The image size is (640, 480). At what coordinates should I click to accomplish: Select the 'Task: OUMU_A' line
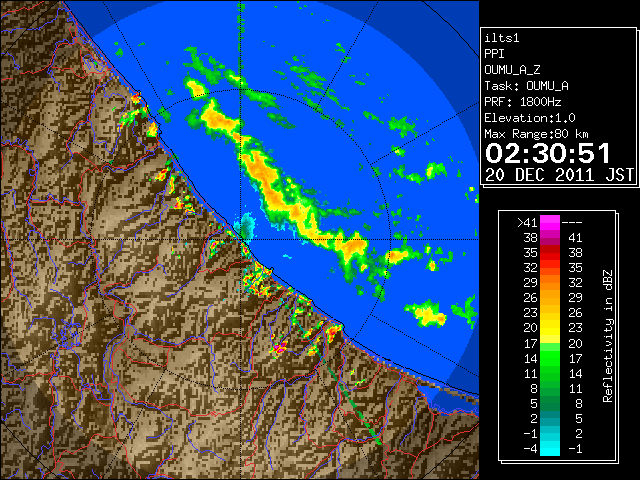(526, 86)
